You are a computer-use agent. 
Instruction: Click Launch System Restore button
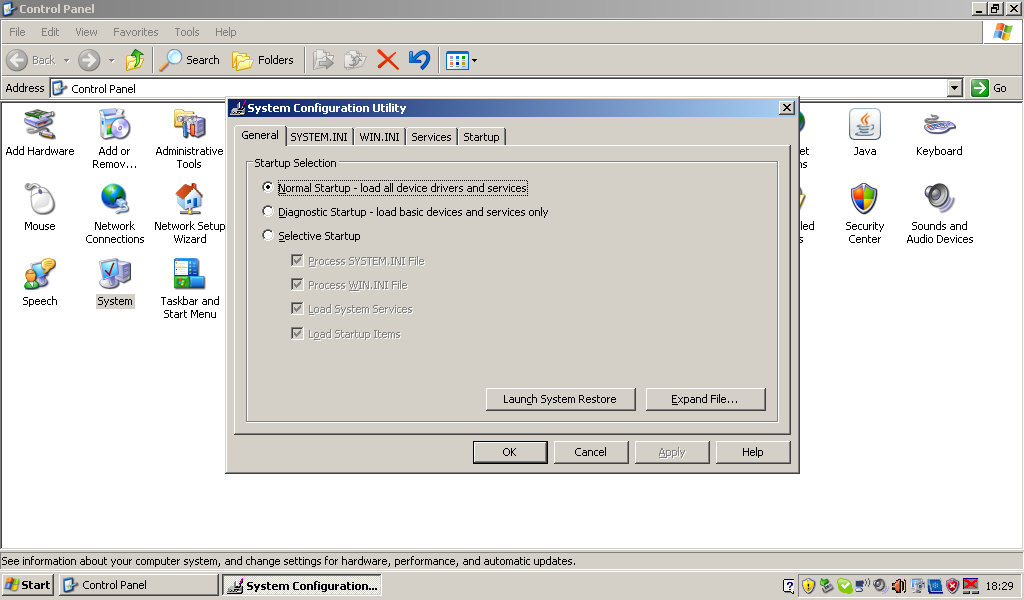pos(560,399)
